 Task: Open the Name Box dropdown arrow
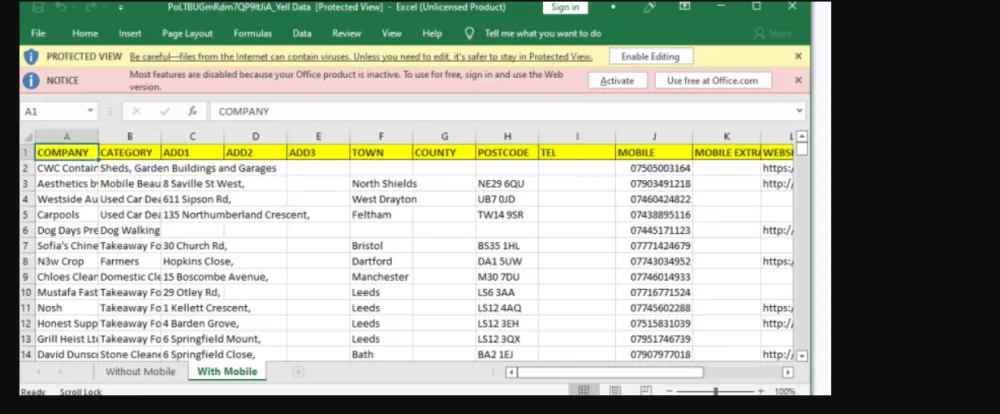point(91,112)
